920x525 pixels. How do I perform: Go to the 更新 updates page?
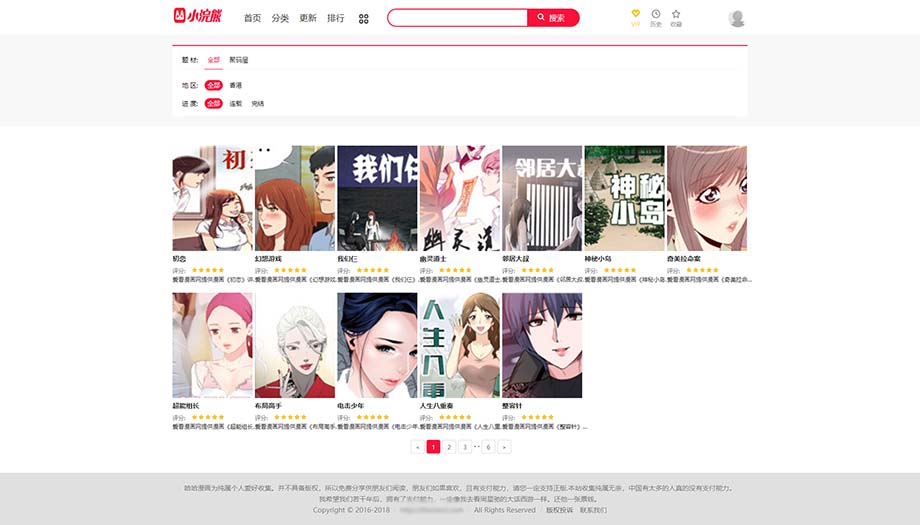coord(307,18)
